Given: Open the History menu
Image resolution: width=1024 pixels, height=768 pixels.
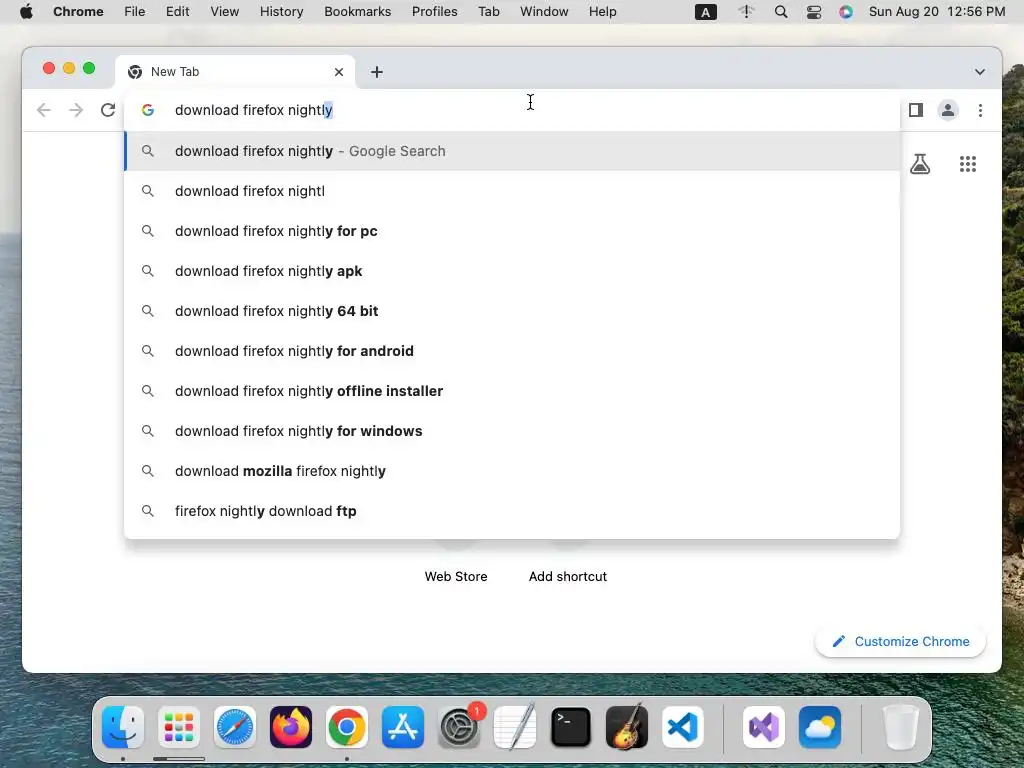Looking at the screenshot, I should tap(281, 12).
